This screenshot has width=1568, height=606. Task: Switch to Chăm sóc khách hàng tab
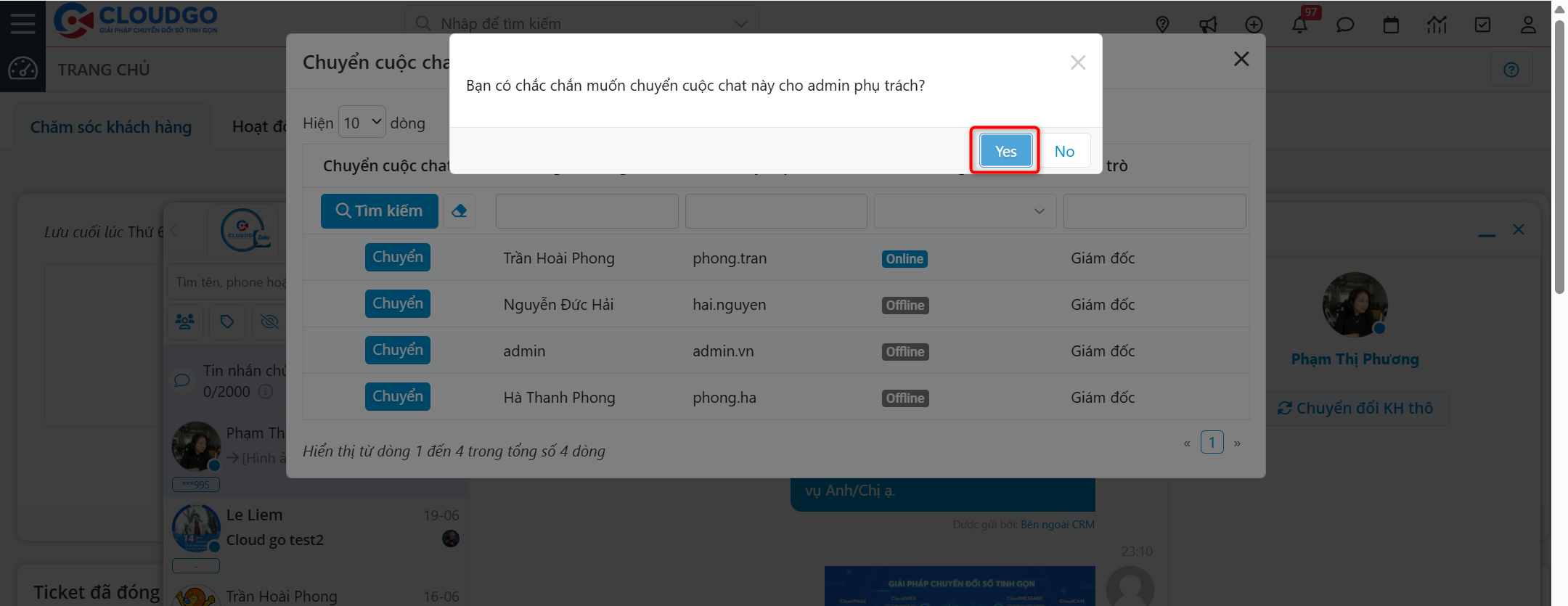click(111, 127)
